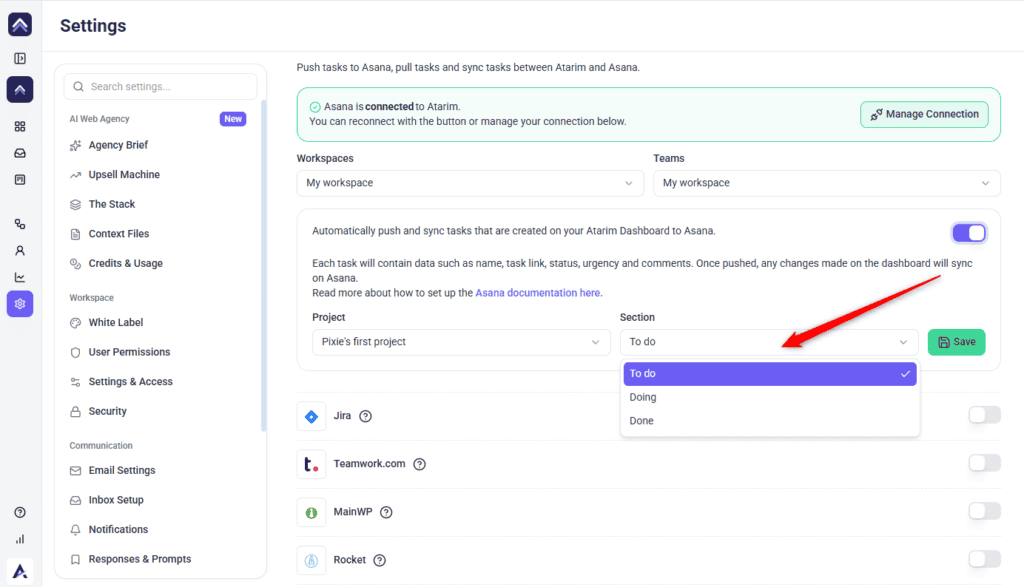Open the help question mark icon in left rail
Image resolution: width=1024 pixels, height=587 pixels.
coord(20,513)
